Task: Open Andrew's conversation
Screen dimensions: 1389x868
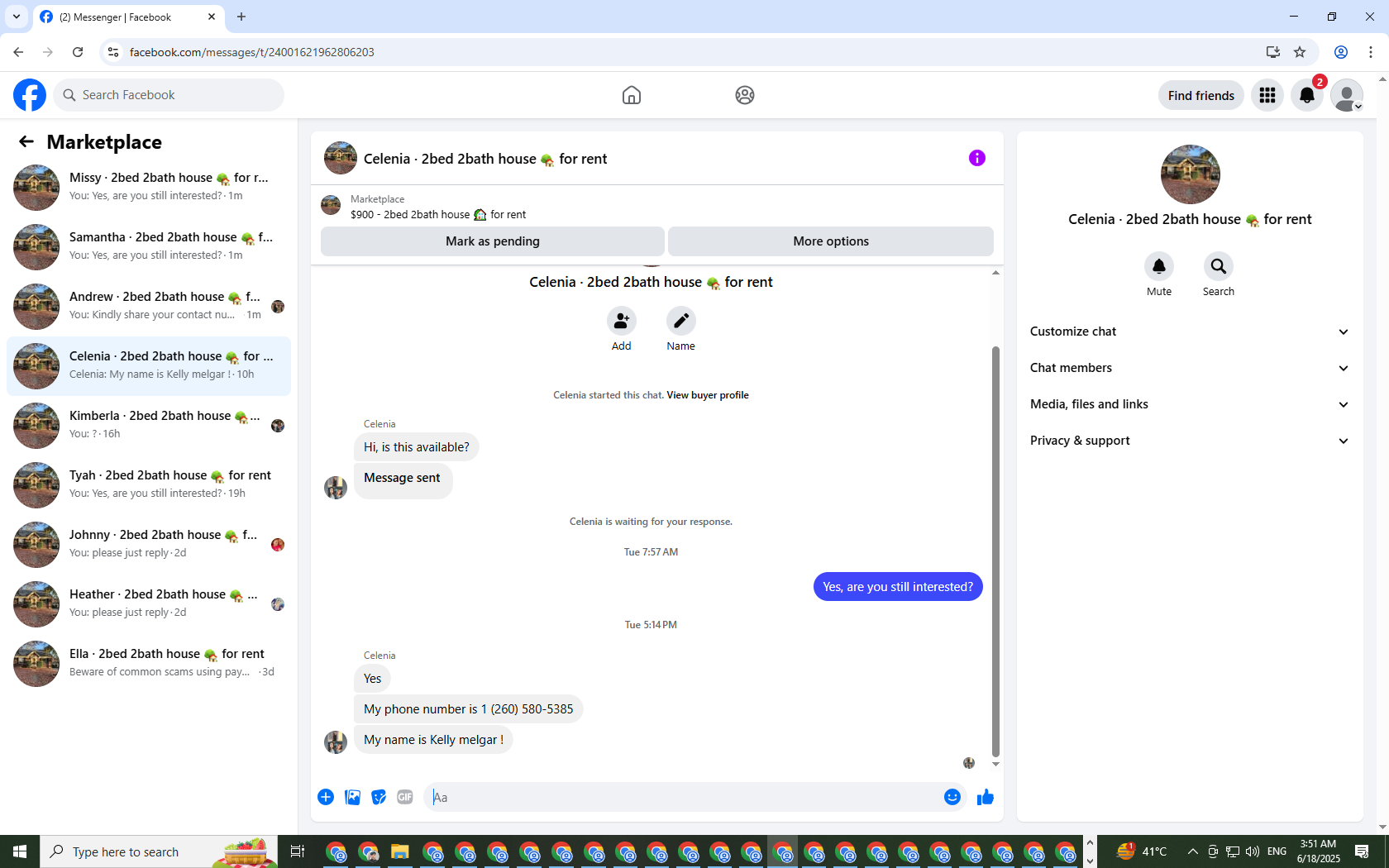Action: coord(149,307)
